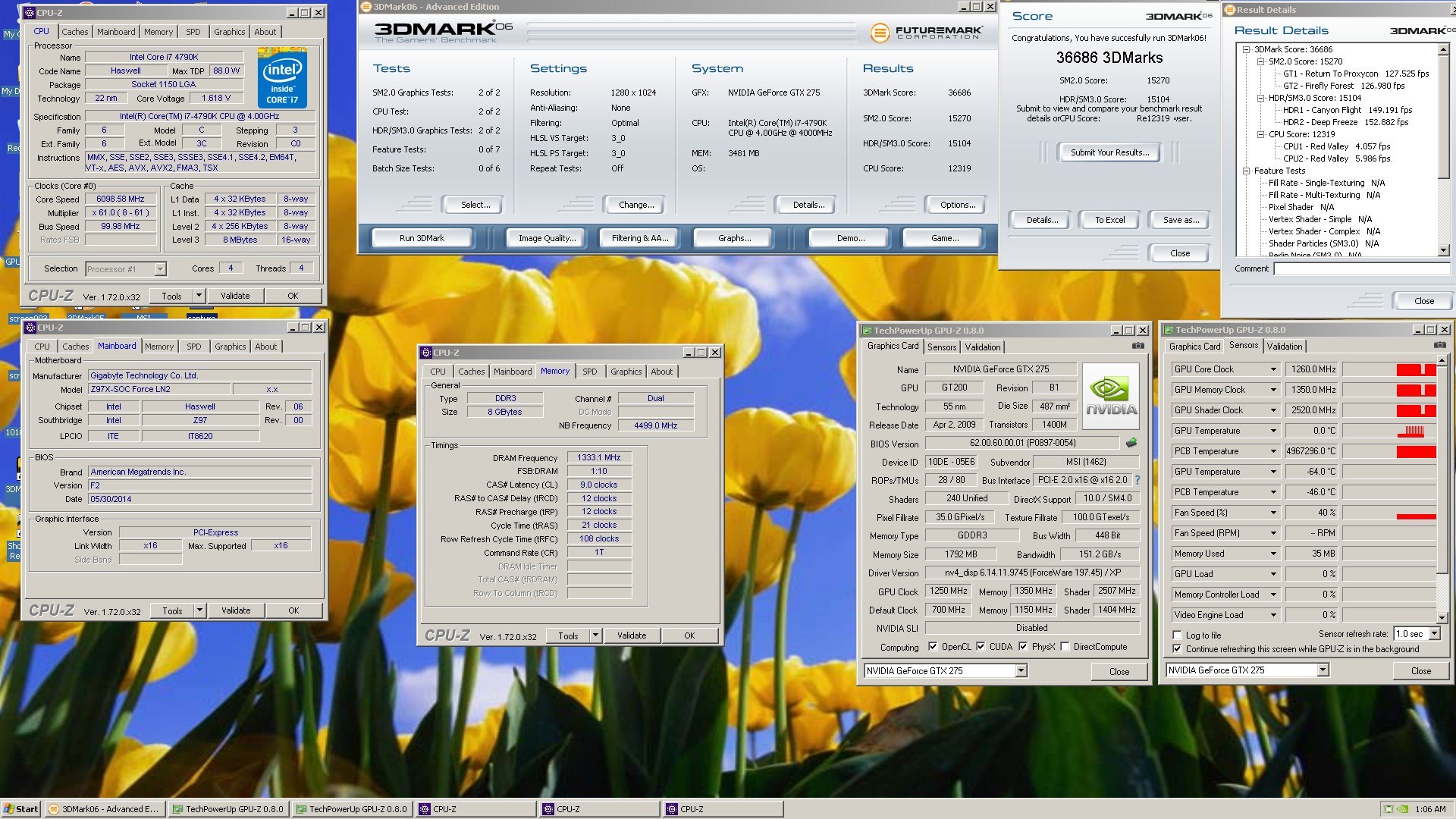Screen dimensions: 1456x819
Task: Open Image Quality settings panel
Action: tap(546, 238)
